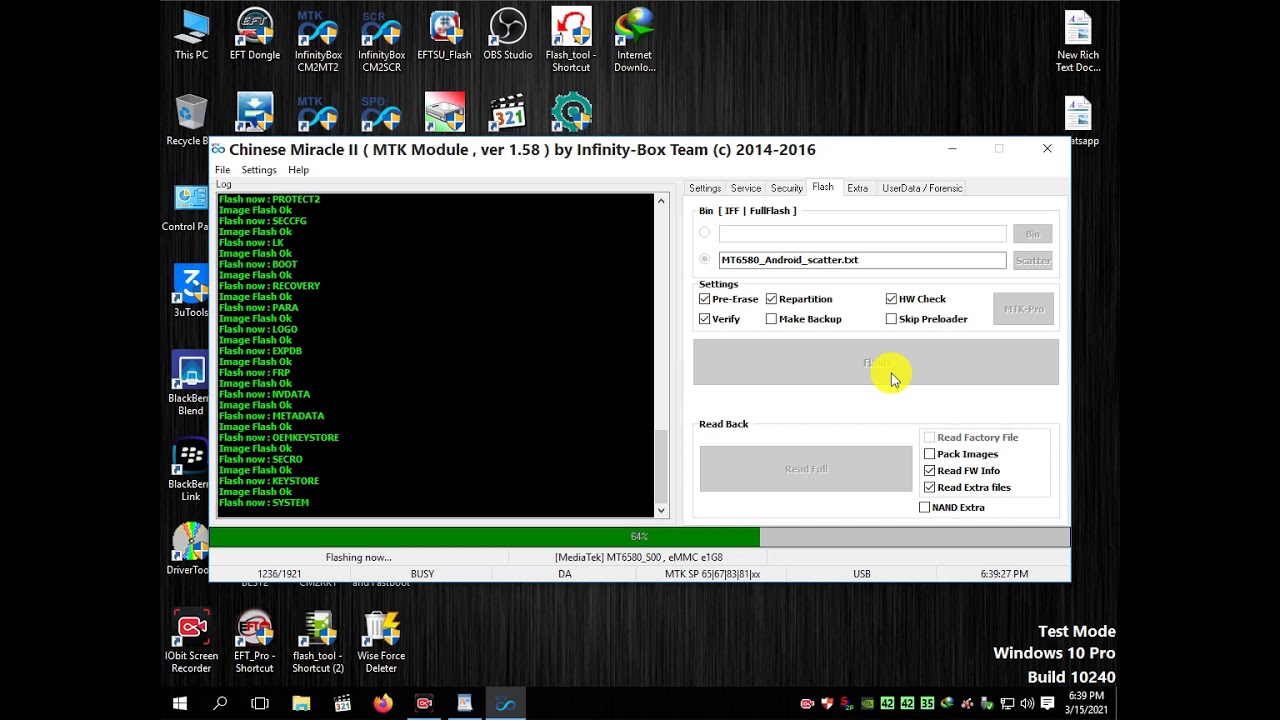The image size is (1280, 720).
Task: Open the Help menu
Action: [x=298, y=170]
